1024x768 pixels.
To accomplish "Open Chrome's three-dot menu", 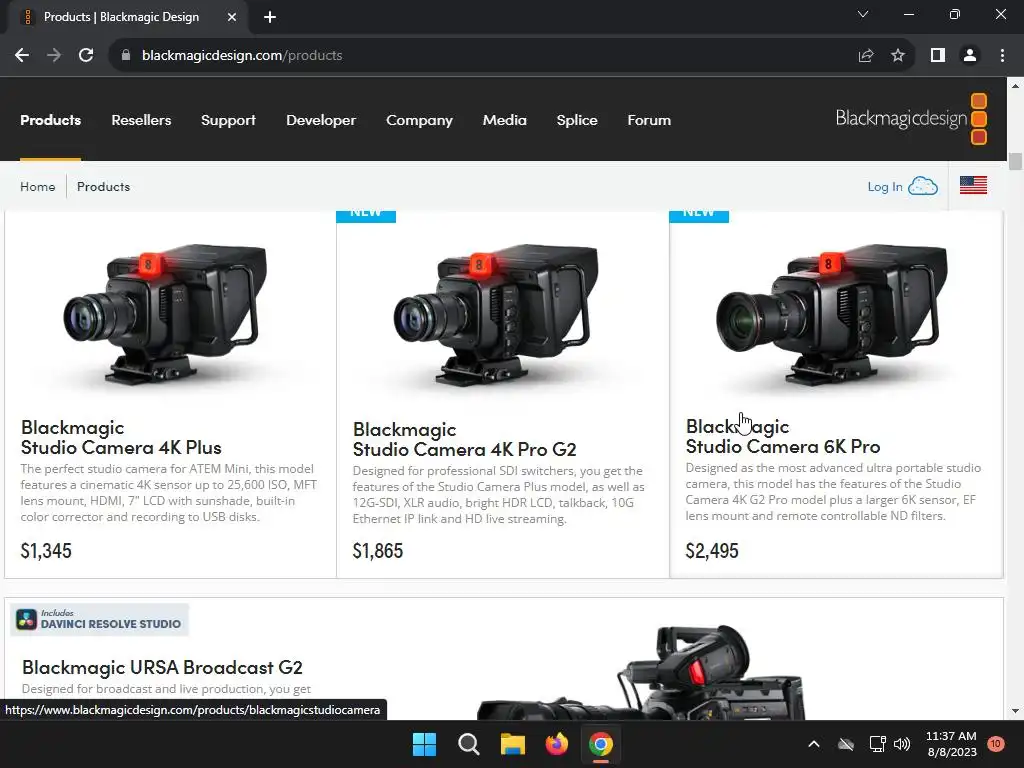I will (1002, 56).
